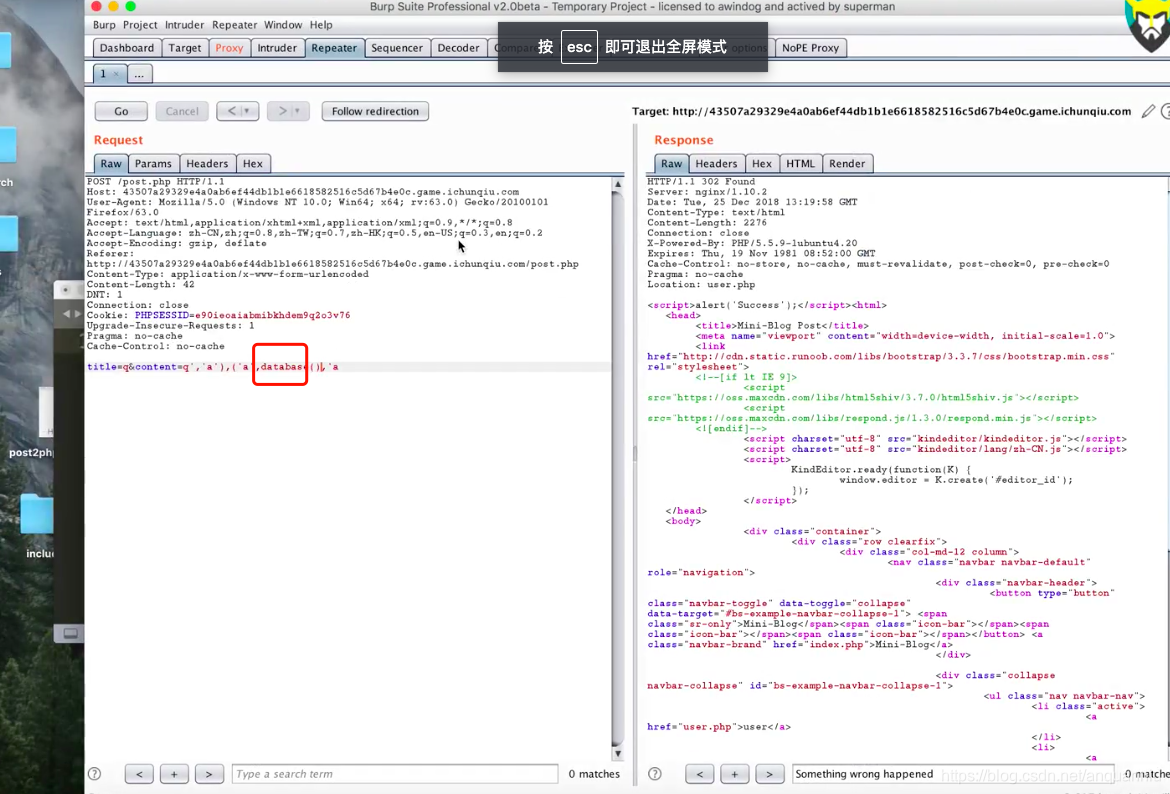Click response search help icon

point(654,774)
